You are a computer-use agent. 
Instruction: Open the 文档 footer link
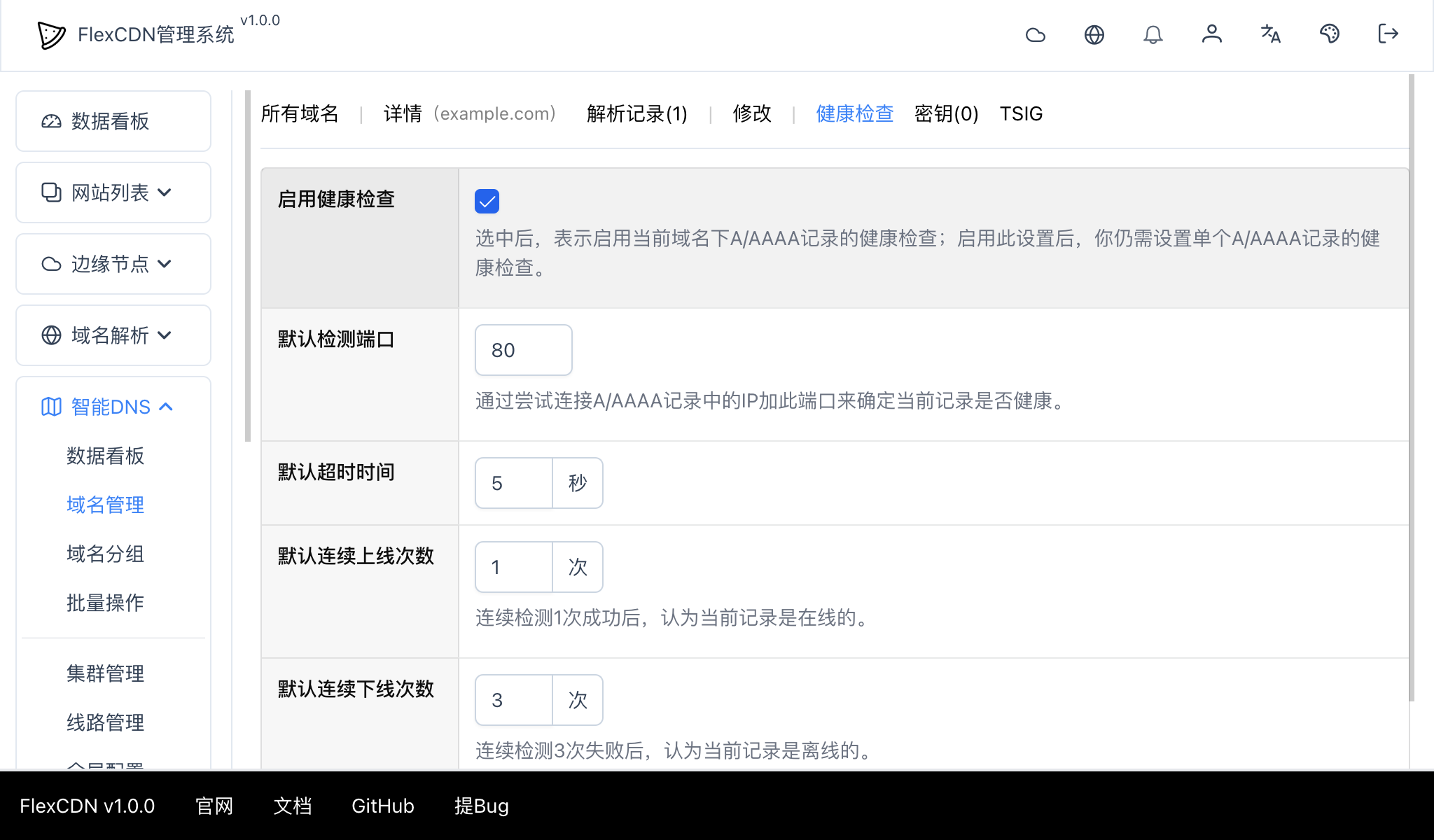tap(293, 806)
